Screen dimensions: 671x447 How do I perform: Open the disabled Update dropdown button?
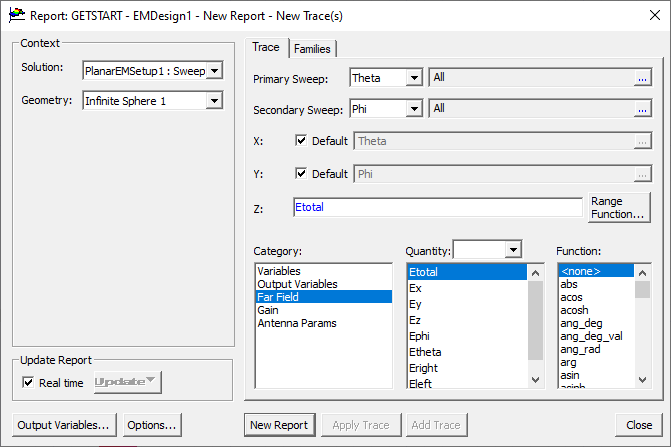pyautogui.click(x=128, y=382)
